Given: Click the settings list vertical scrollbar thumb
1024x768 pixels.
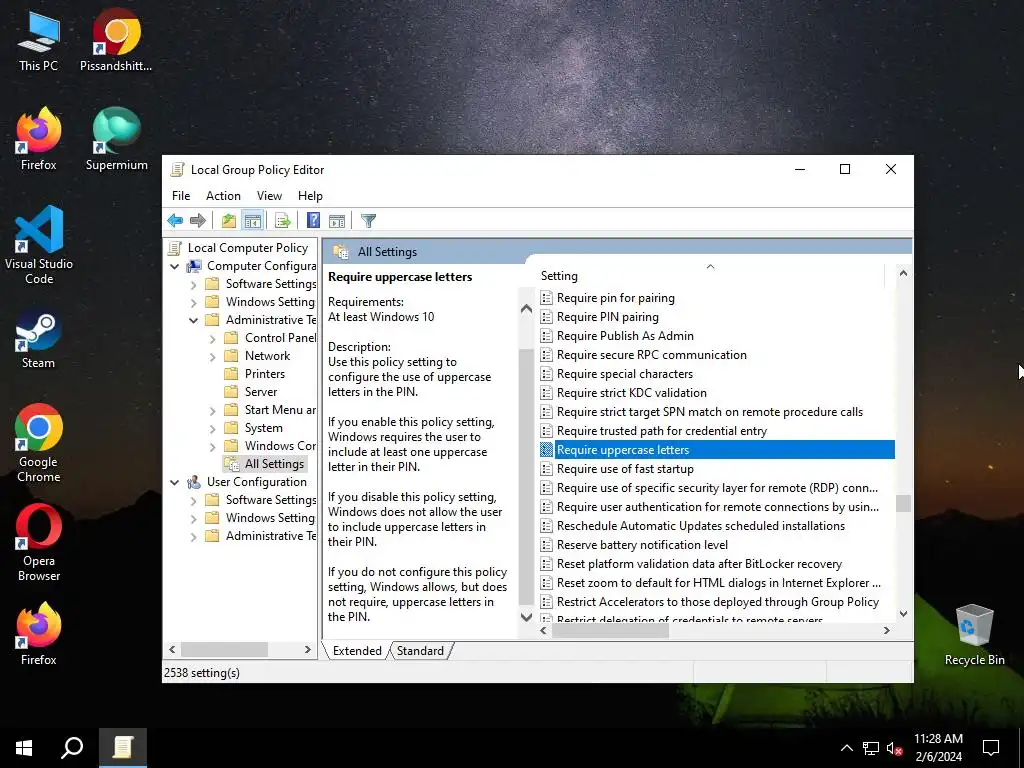Looking at the screenshot, I should [903, 504].
